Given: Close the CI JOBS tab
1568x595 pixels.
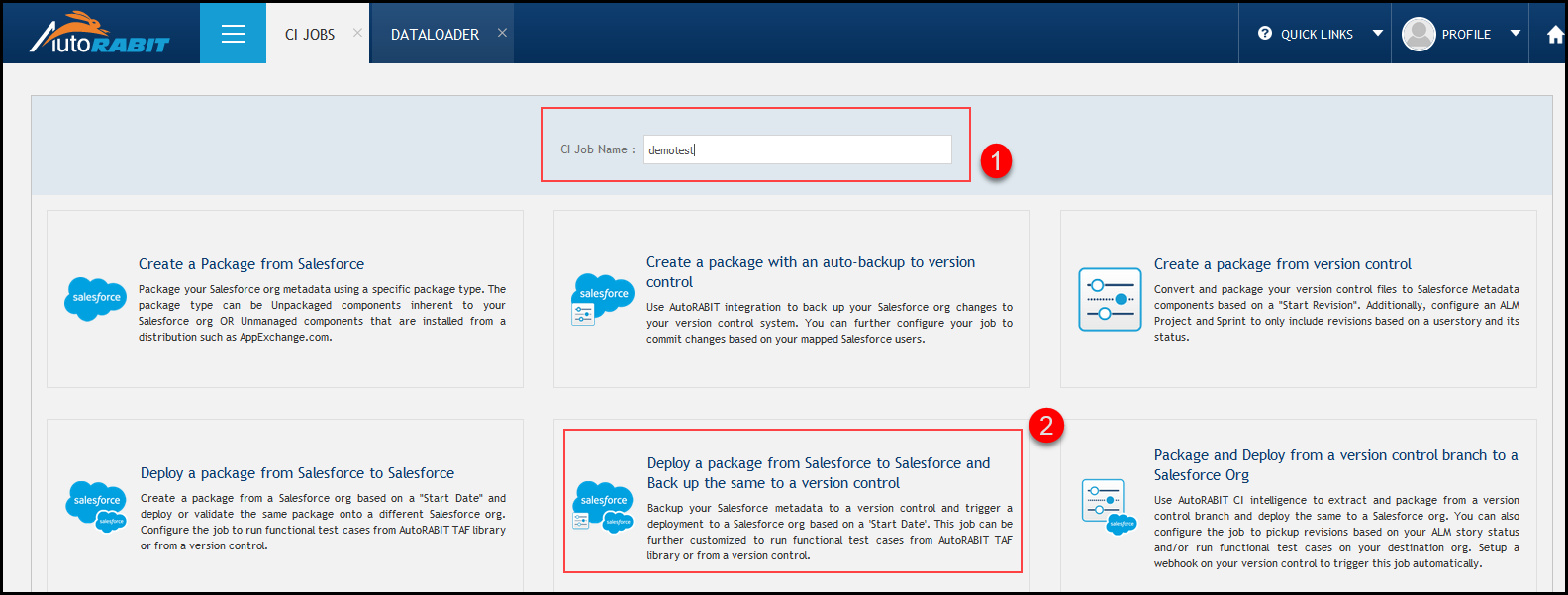Looking at the screenshot, I should 357,33.
